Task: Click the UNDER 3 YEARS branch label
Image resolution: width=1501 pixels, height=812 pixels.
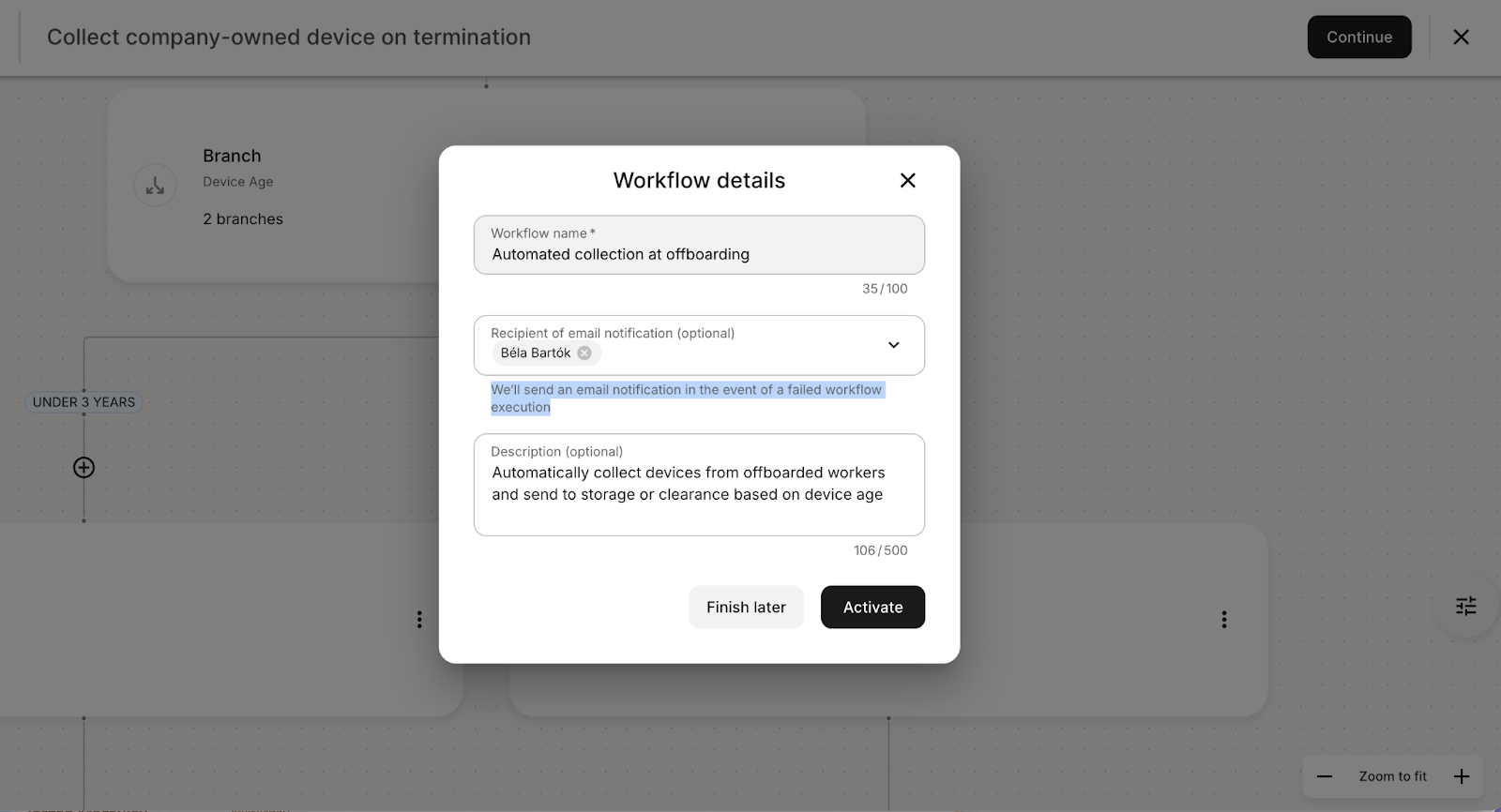Action: pyautogui.click(x=83, y=402)
